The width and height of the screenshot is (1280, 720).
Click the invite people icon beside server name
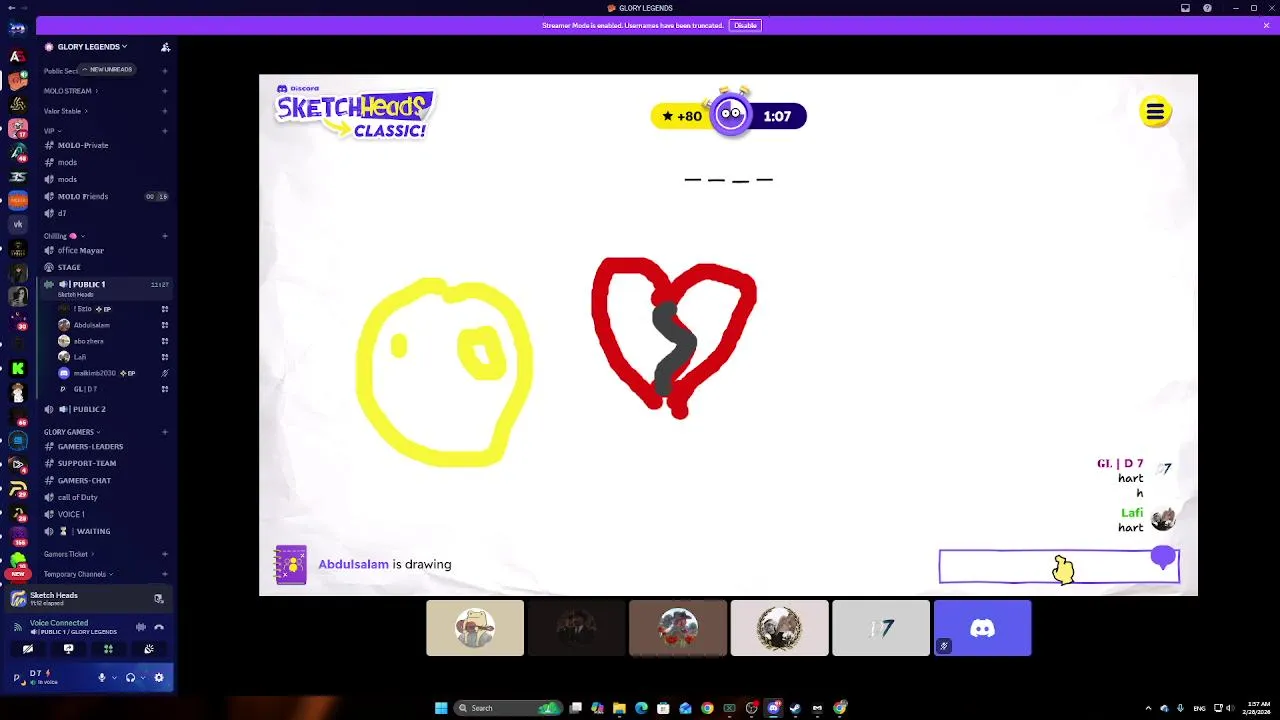point(165,47)
